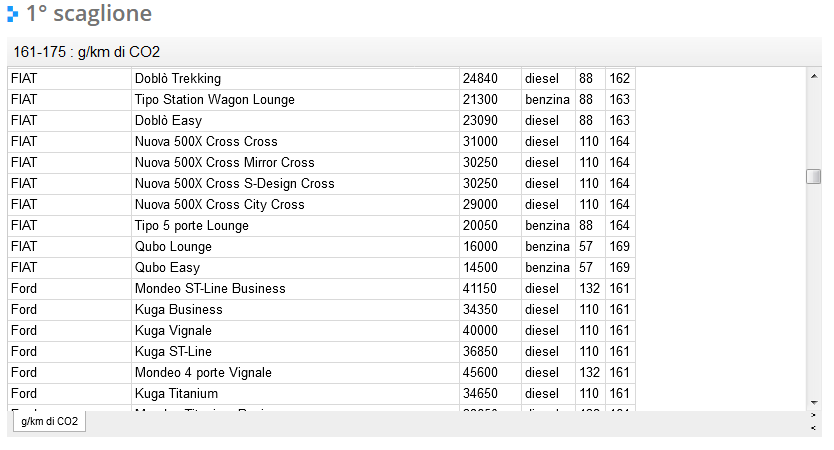Click the 164 CO2 value for Nuova 500X Cross Cross

point(620,141)
